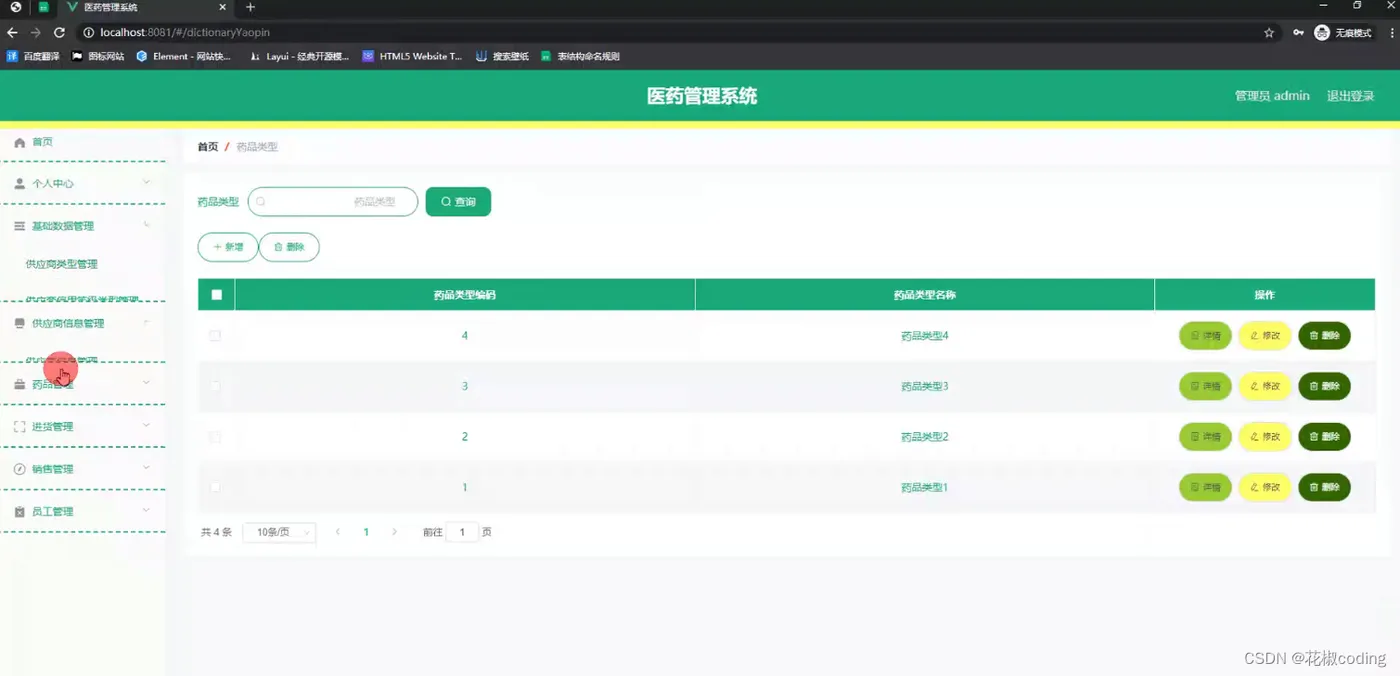Click 删除 for row 药品类型4

(x=1324, y=336)
